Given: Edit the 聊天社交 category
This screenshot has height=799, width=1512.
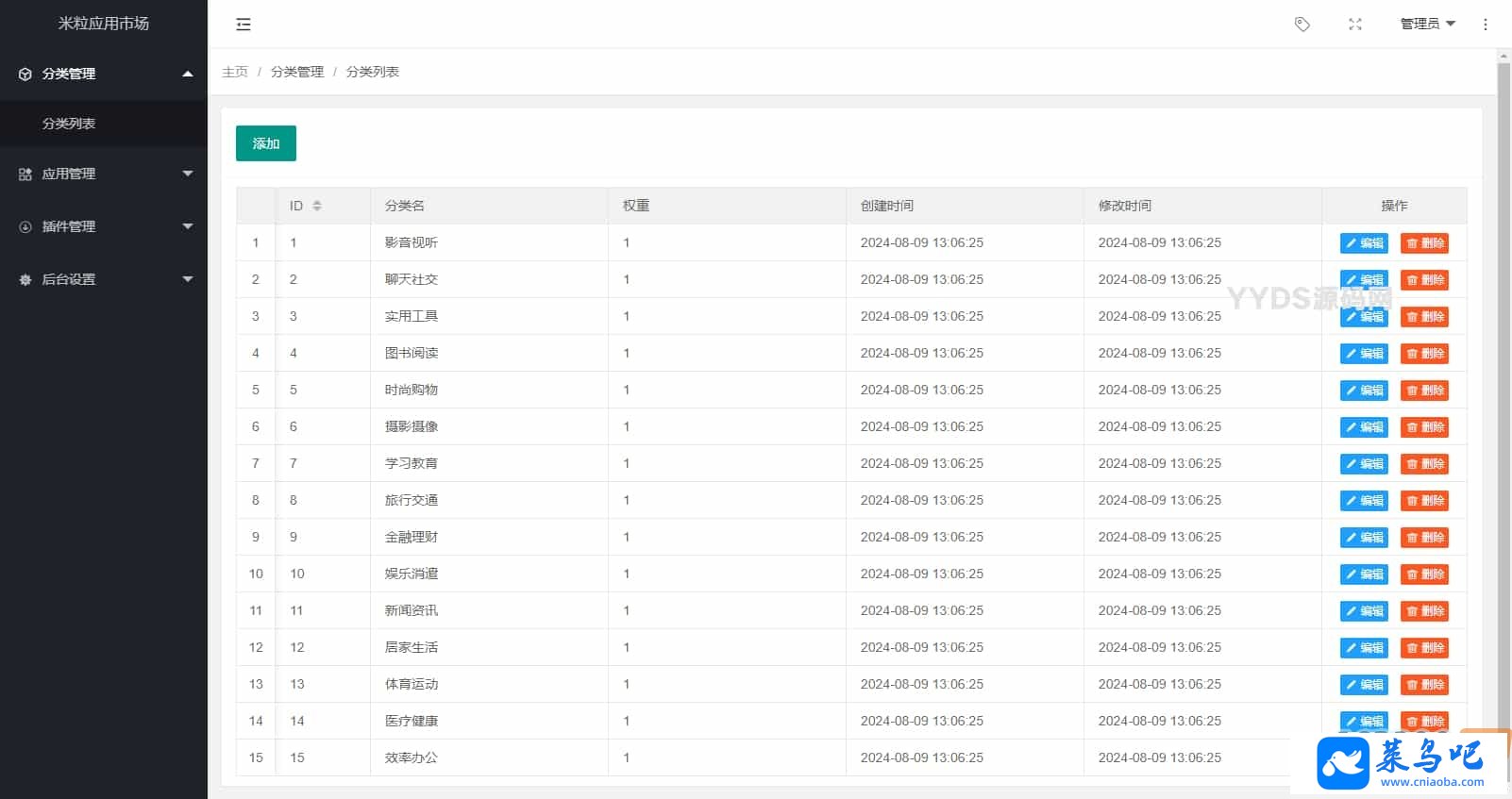Looking at the screenshot, I should tap(1364, 280).
